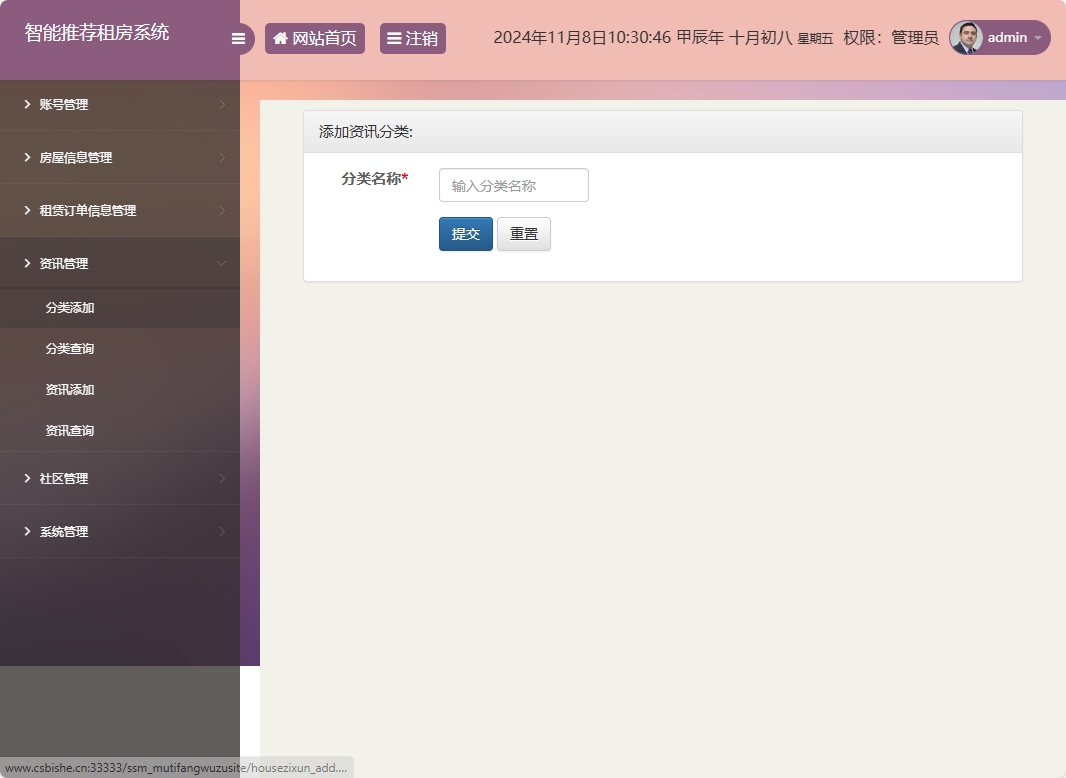Collapse the 资讯管理 menu
Viewport: 1066px width, 778px height.
point(120,263)
